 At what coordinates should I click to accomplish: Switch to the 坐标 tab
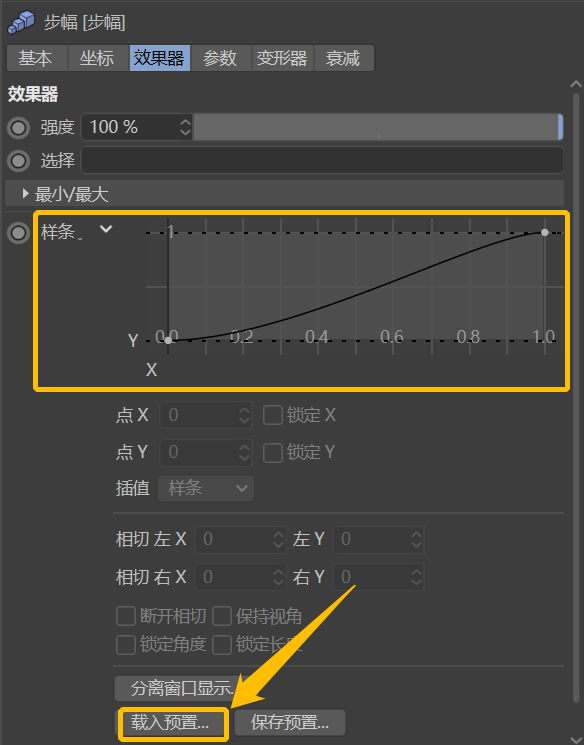[98, 58]
